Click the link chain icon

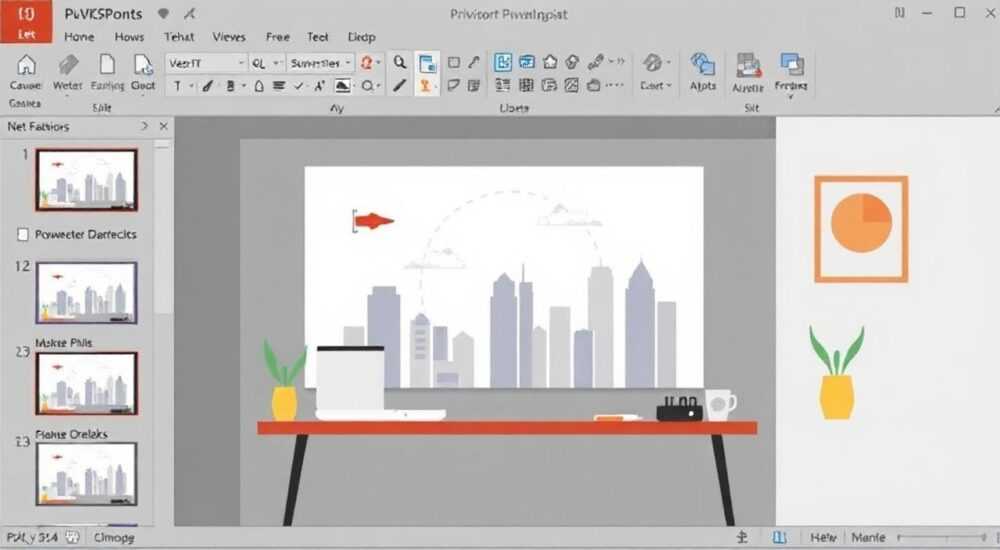[x=596, y=62]
